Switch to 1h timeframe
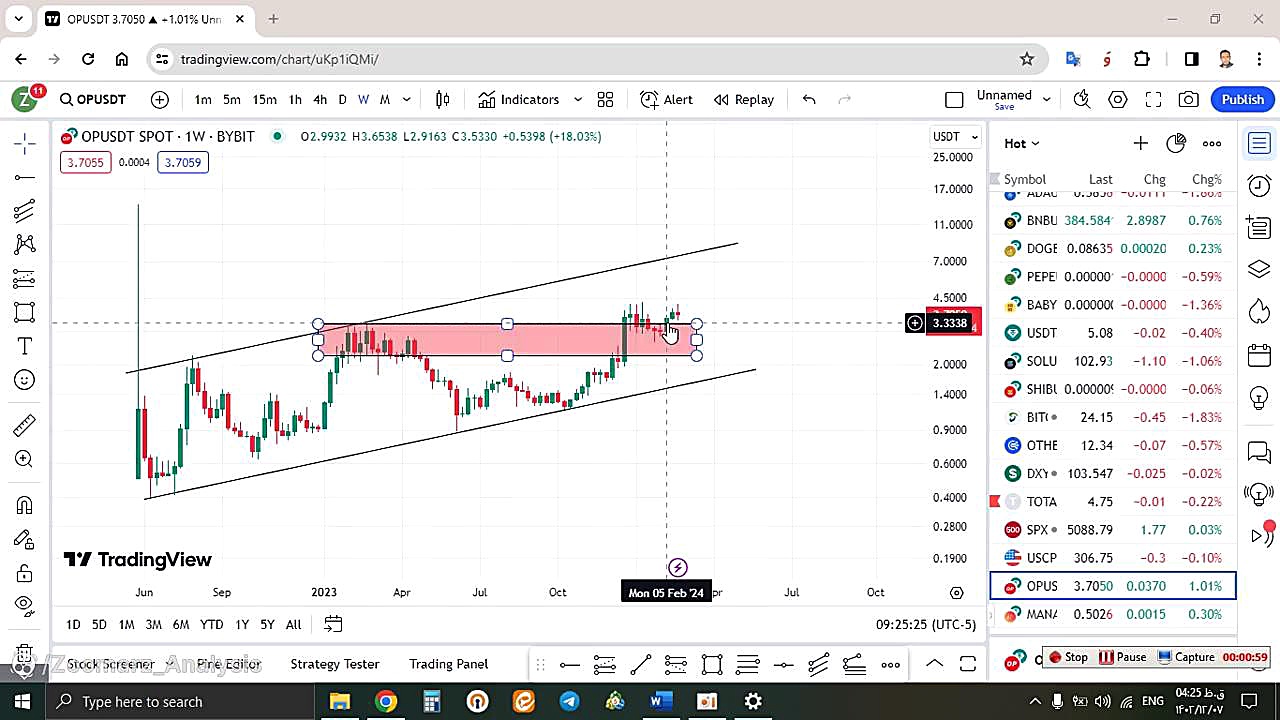Viewport: 1280px width, 720px height. (295, 99)
